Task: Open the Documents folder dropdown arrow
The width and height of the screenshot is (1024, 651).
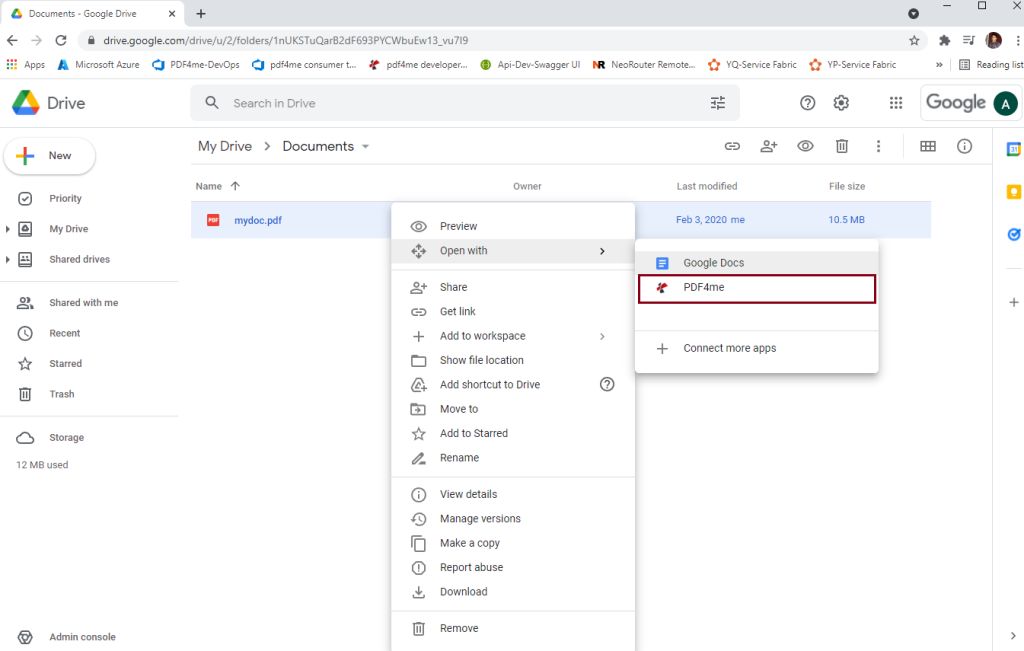Action: [366, 146]
